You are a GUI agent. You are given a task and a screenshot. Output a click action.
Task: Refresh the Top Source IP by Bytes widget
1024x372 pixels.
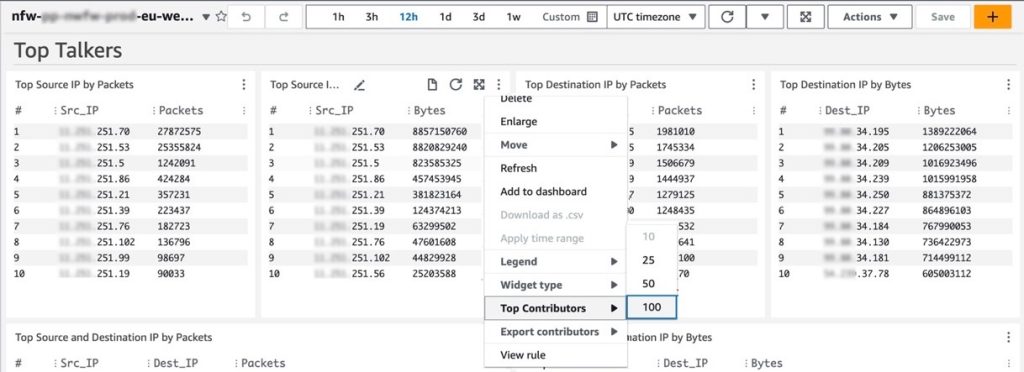[456, 84]
